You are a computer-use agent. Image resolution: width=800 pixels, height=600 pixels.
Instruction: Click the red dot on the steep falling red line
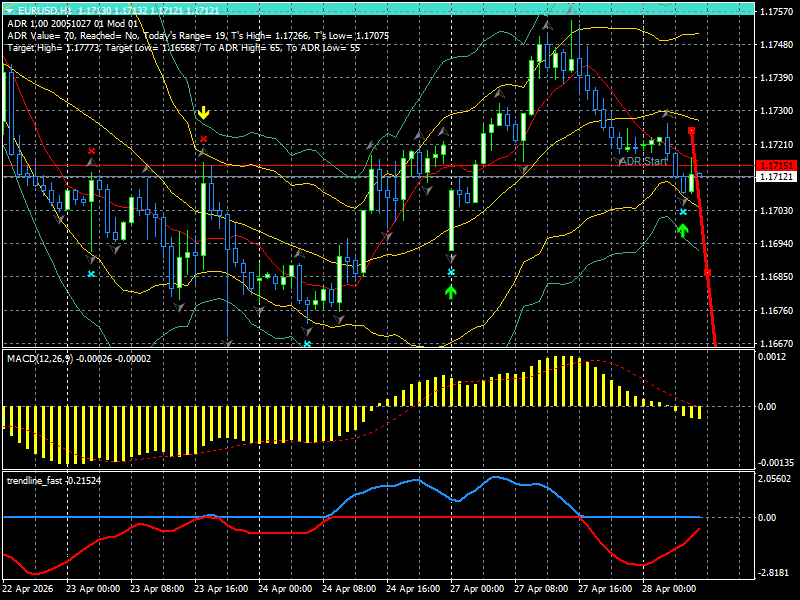706,272
